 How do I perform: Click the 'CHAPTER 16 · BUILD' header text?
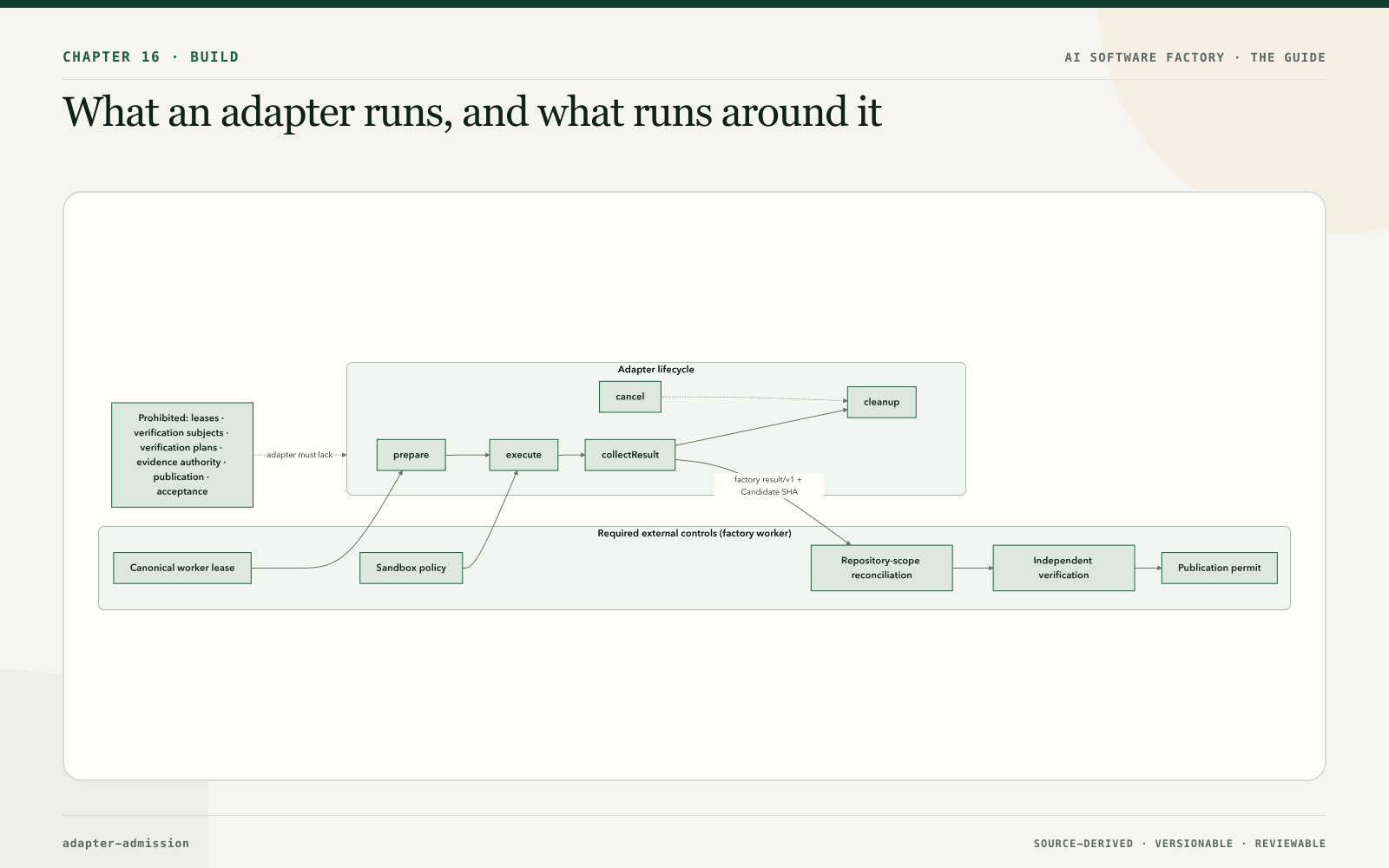(x=150, y=57)
